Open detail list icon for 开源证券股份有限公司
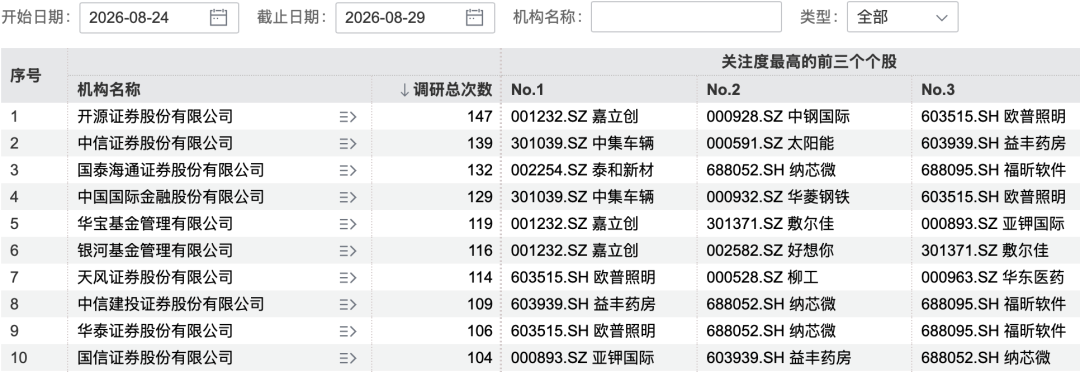Screen dimensions: 1080x372 pos(348,116)
